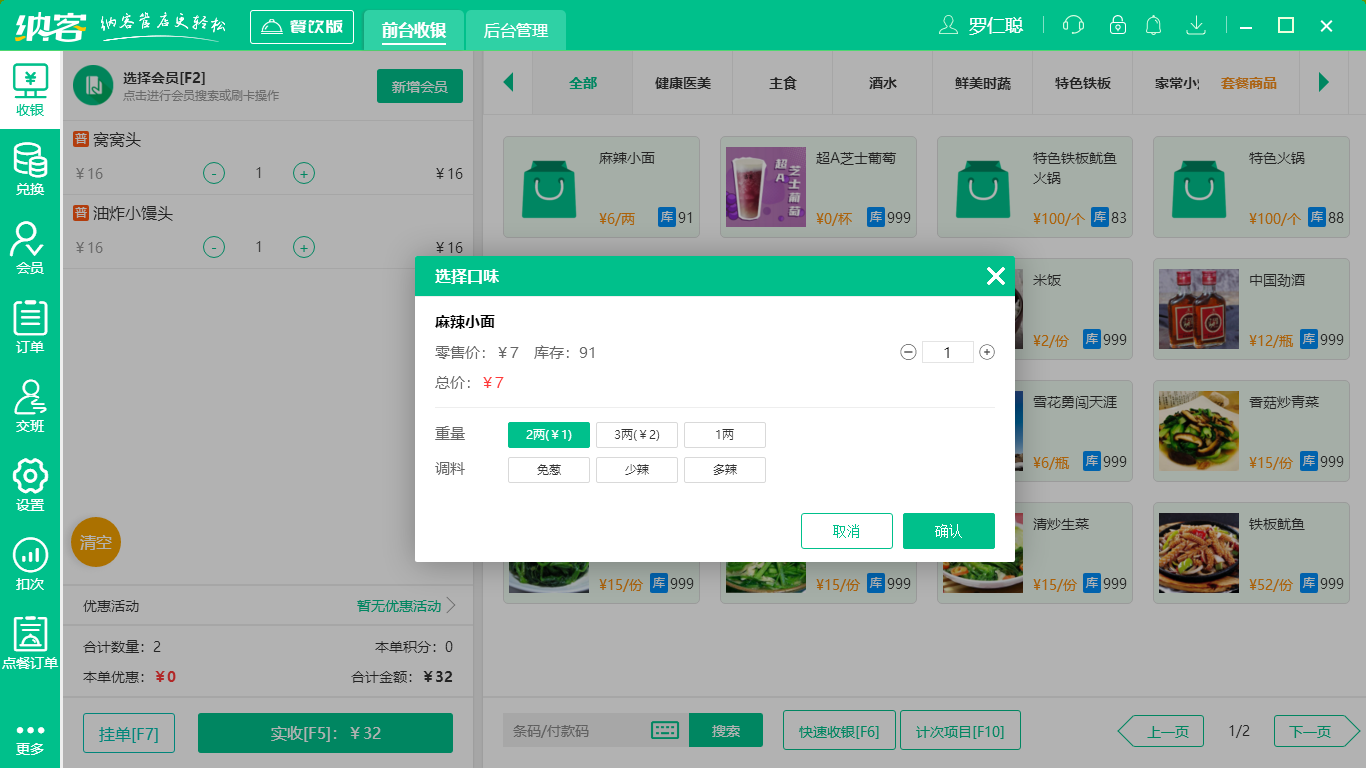This screenshot has height=768, width=1366.
Task: Open the 点餐订单 sidebar icon
Action: [30, 645]
